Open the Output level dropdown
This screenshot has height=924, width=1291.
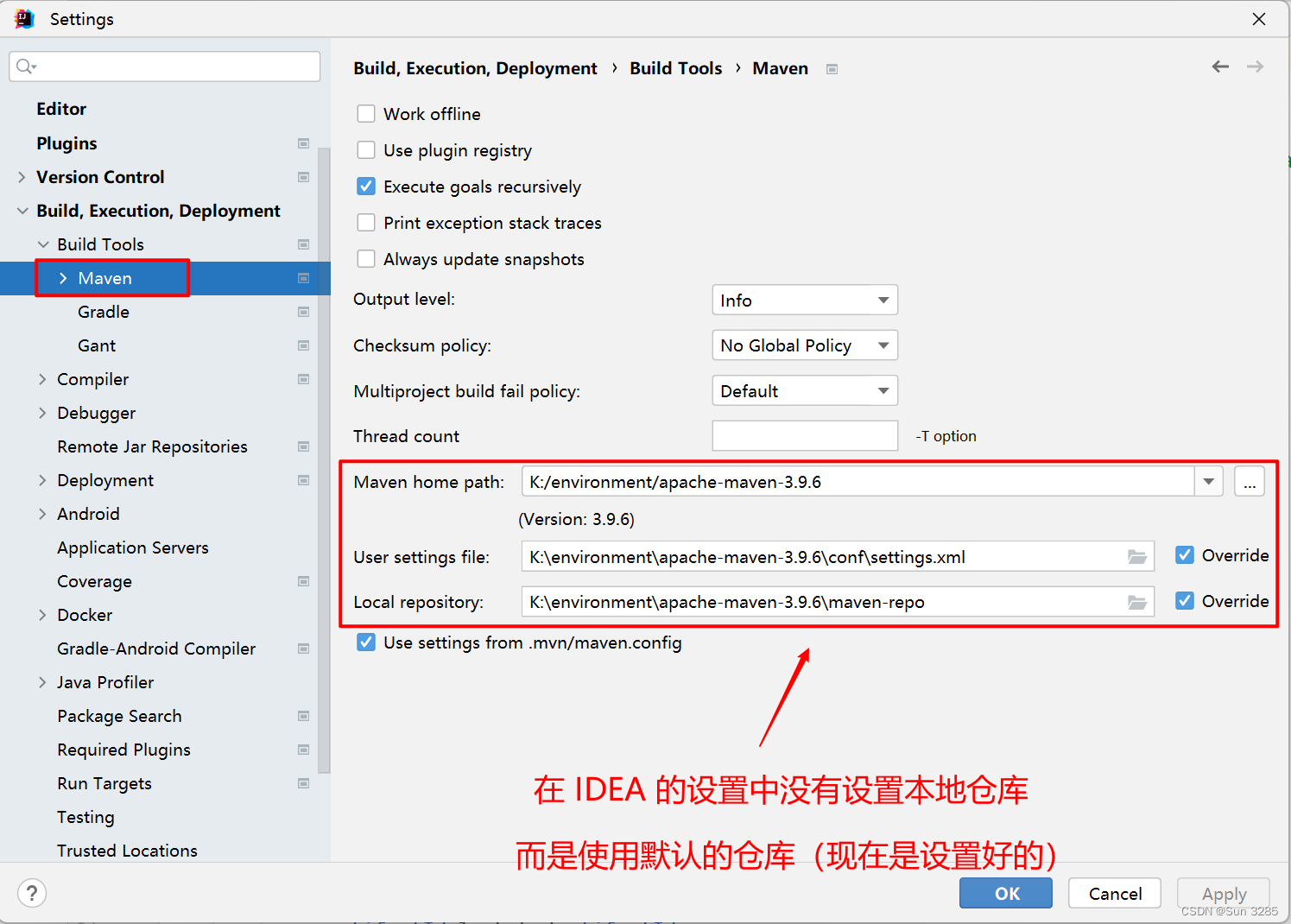(805, 300)
